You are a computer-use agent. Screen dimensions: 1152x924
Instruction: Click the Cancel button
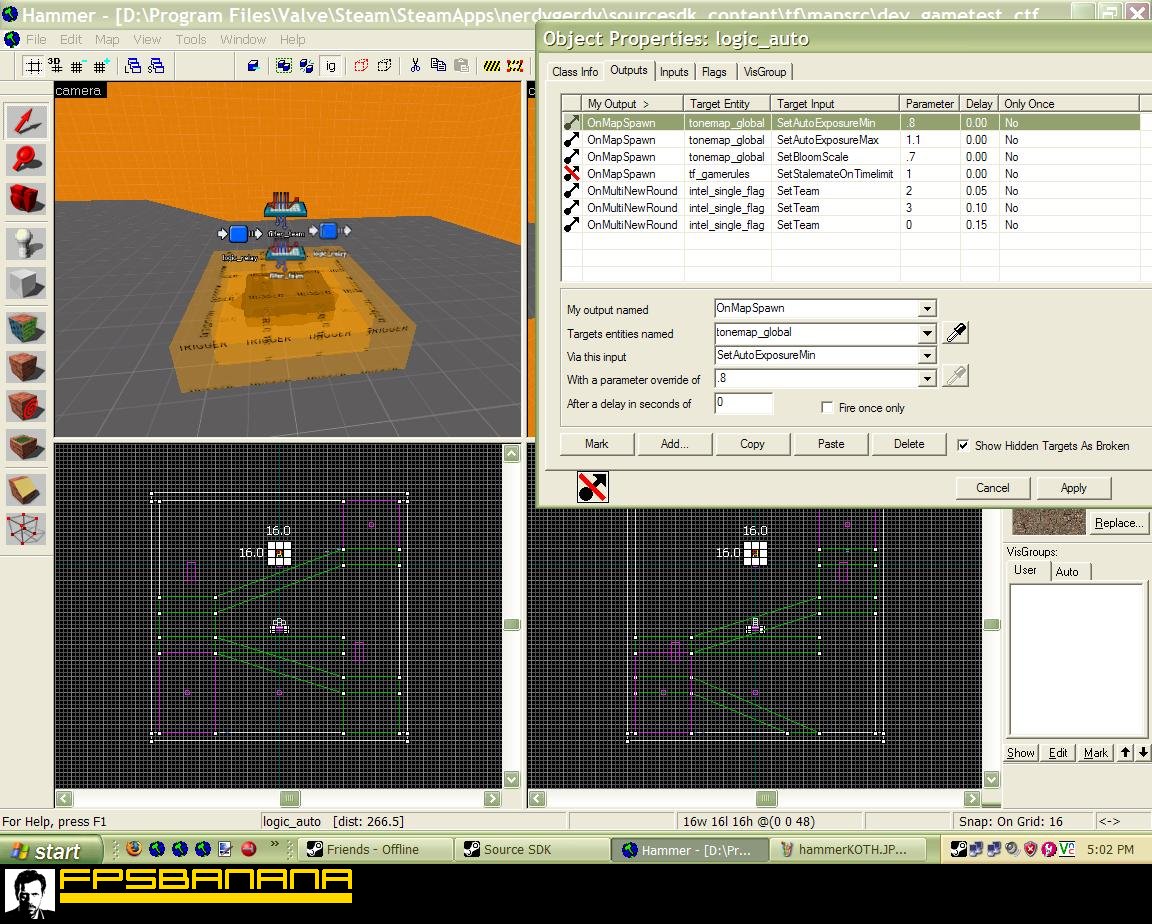[993, 488]
